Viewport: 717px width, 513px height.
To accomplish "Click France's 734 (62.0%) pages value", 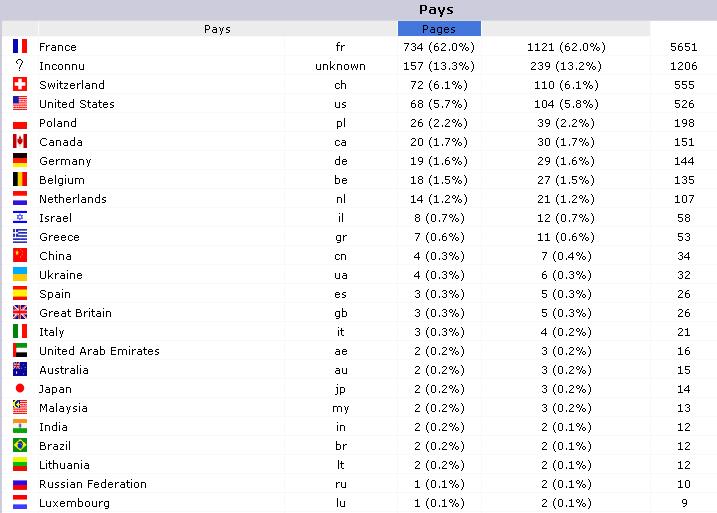I will coord(439,47).
